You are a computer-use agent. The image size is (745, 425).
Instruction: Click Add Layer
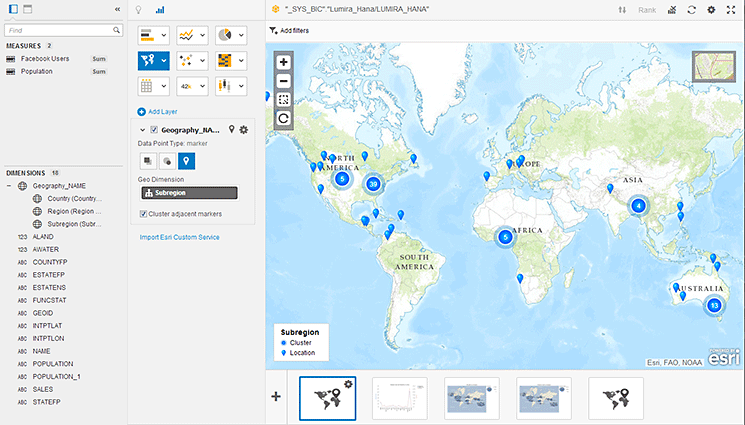coord(157,112)
